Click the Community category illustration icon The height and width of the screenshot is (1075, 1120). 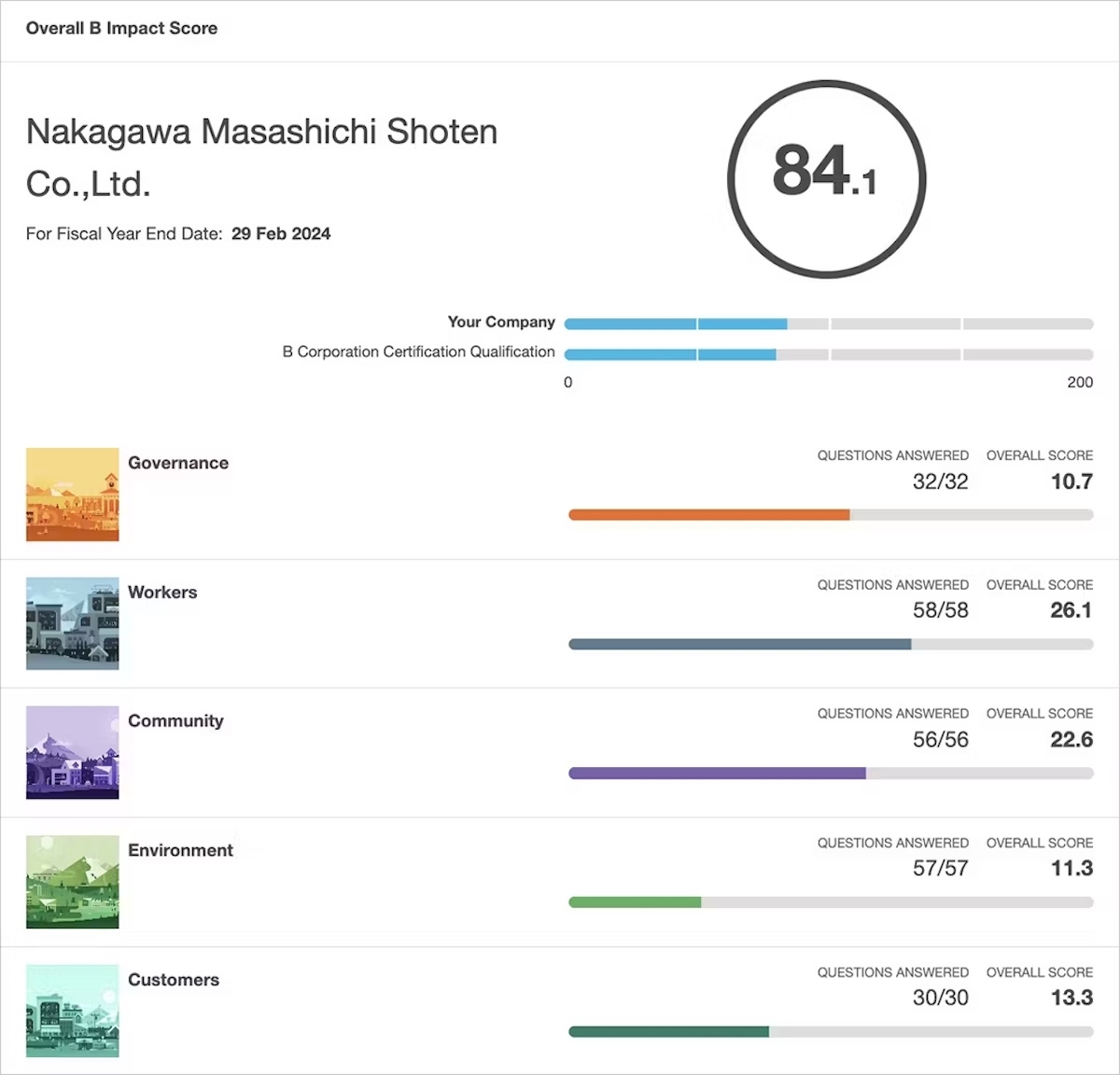[x=73, y=752]
